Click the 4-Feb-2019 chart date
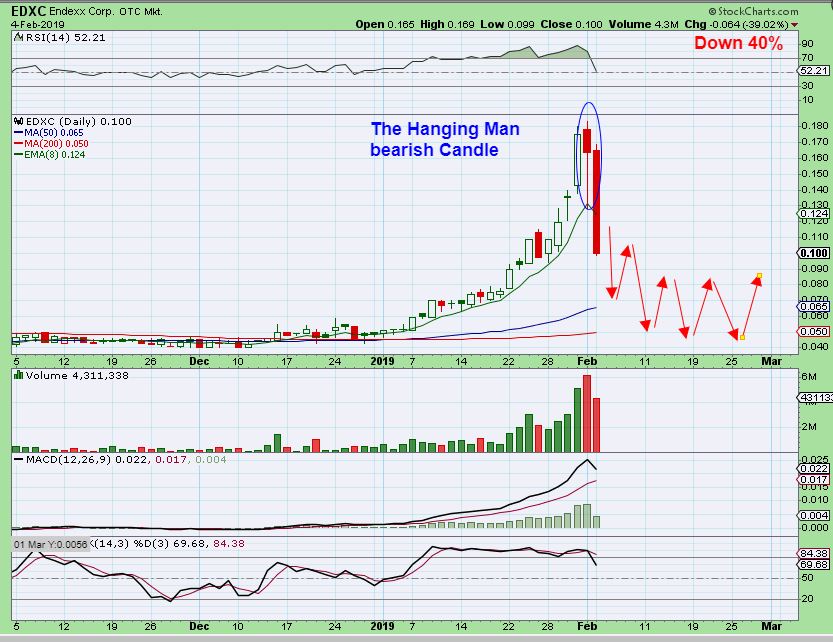The height and width of the screenshot is (642, 833). coord(38,24)
